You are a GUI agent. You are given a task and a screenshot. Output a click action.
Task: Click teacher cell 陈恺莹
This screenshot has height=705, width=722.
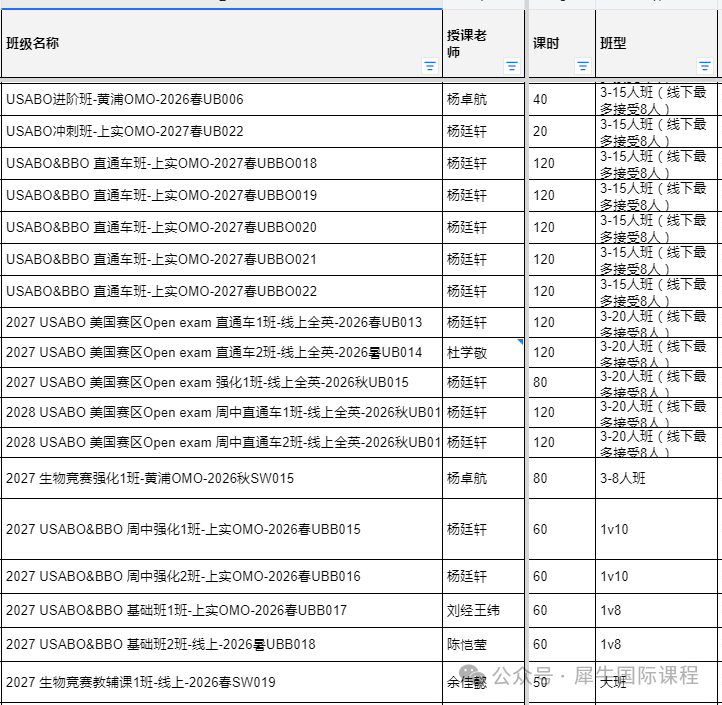click(483, 645)
